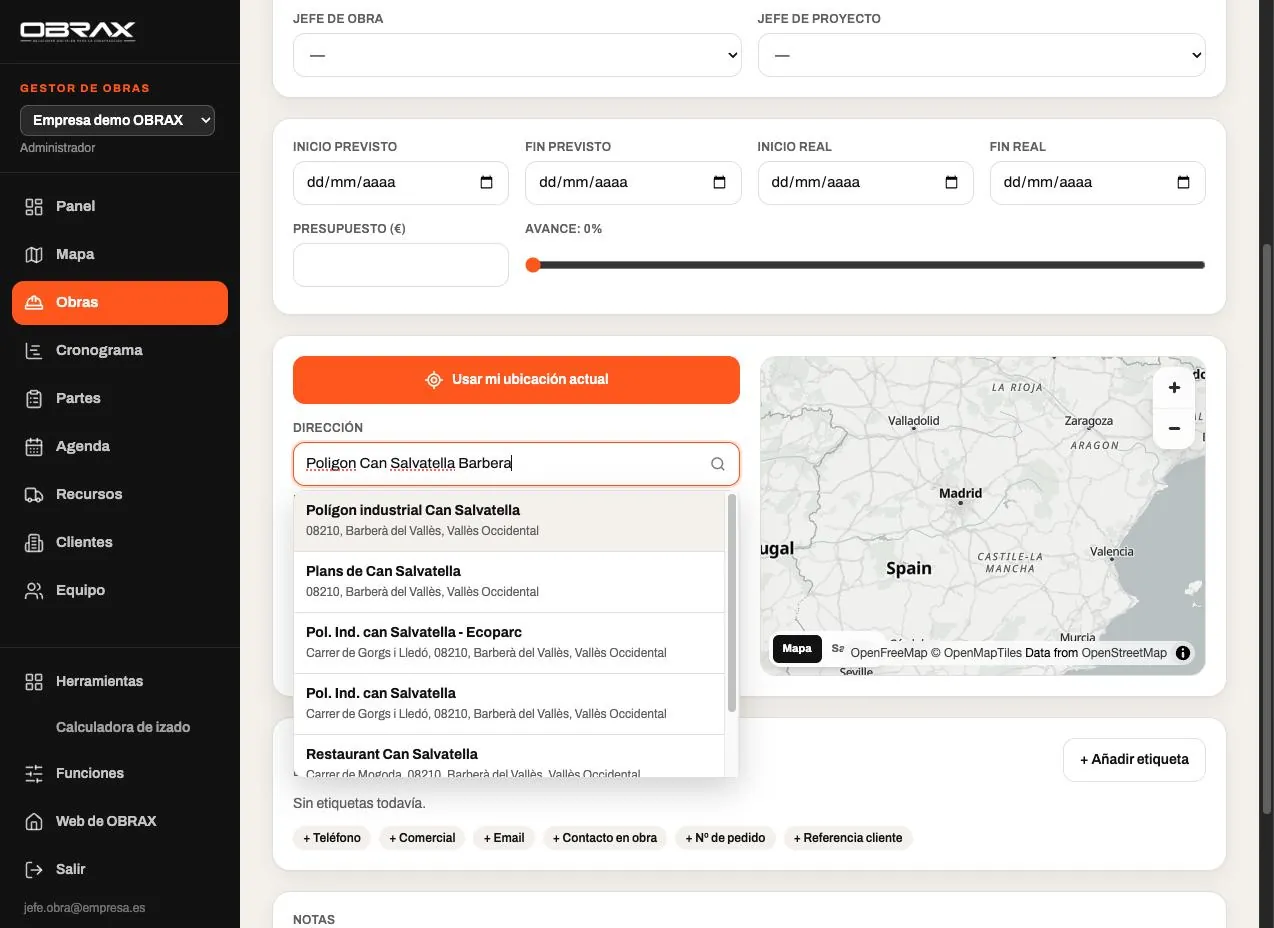
Task: Click the OpenFreeMap attribution link
Action: [x=889, y=653]
